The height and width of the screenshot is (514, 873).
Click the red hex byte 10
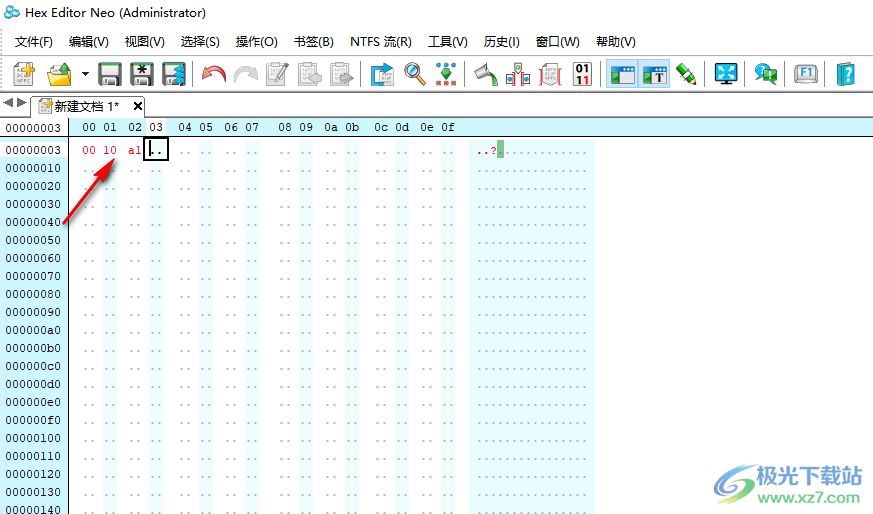coord(110,150)
